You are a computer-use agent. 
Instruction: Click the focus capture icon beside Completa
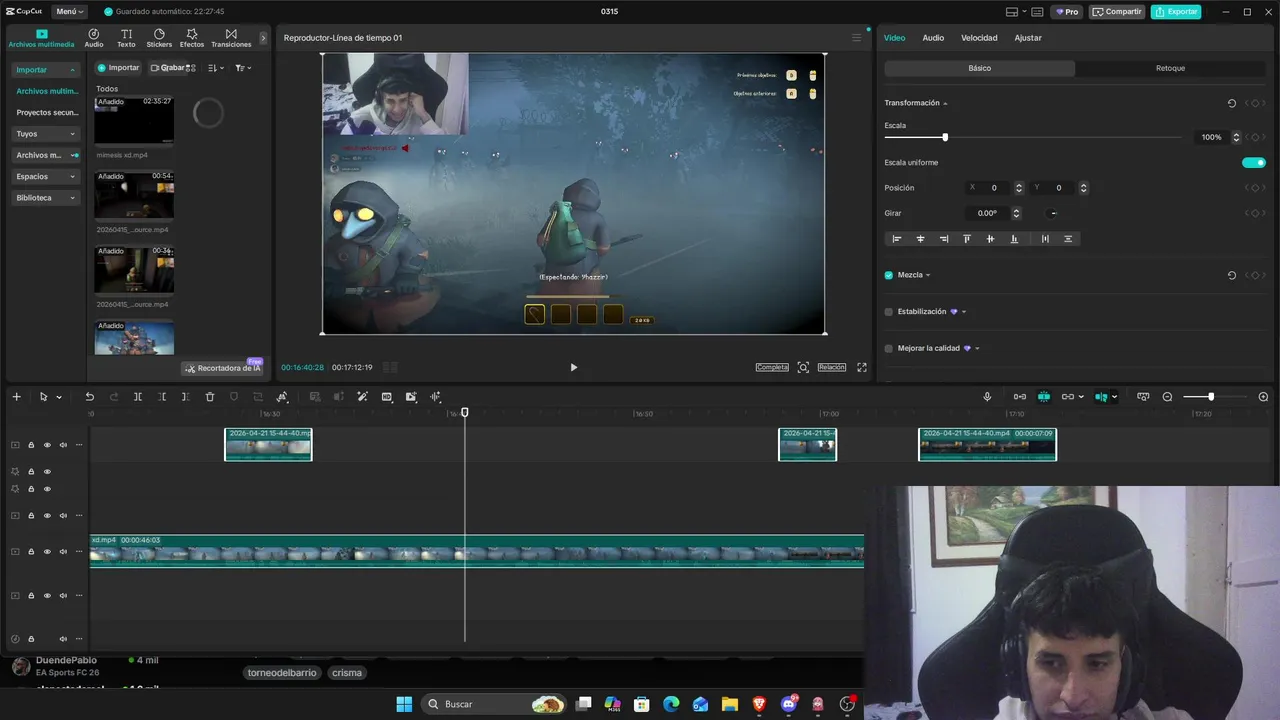[x=803, y=367]
